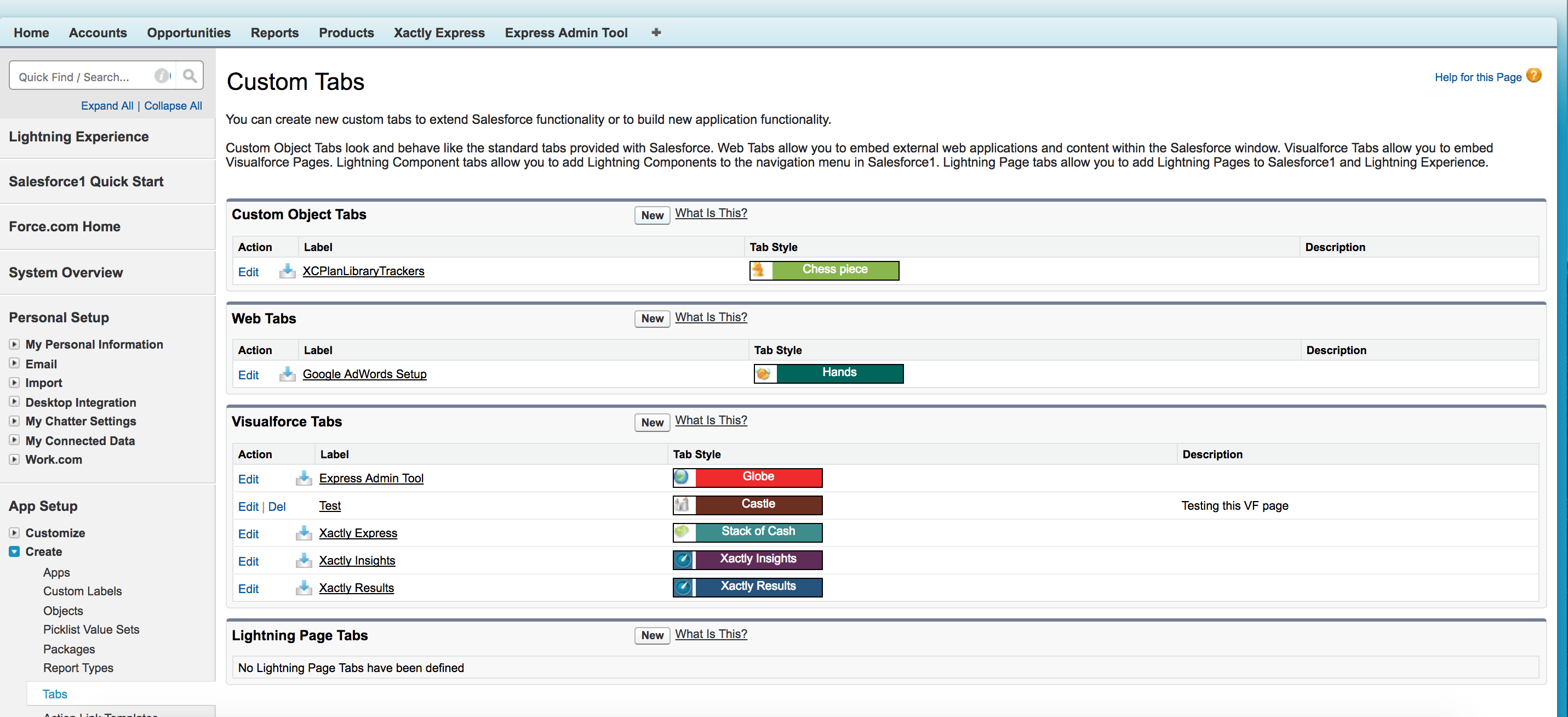Open the Home tab
1568x717 pixels.
pos(31,32)
